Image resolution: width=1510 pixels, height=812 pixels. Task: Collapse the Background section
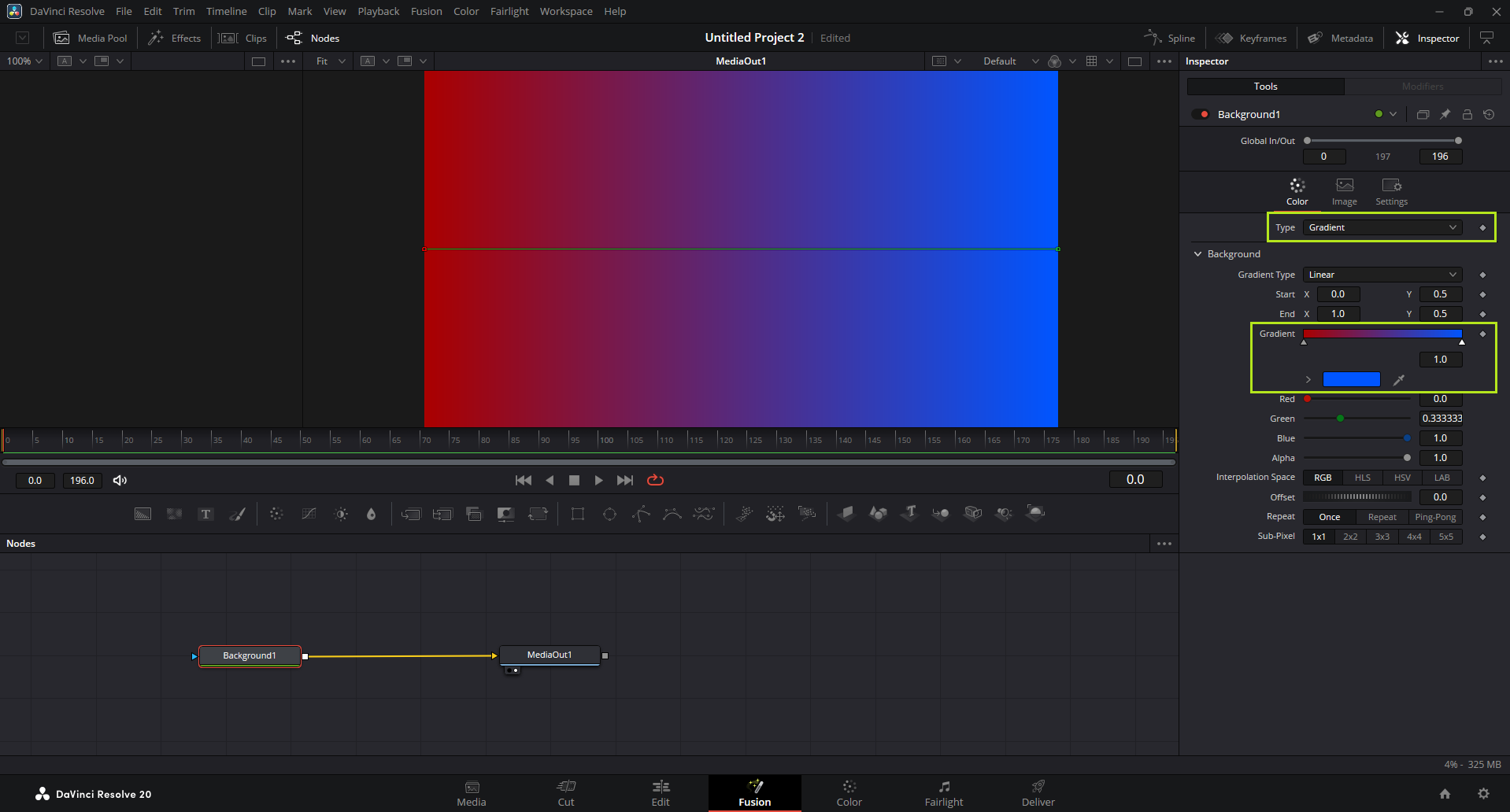point(1198,254)
